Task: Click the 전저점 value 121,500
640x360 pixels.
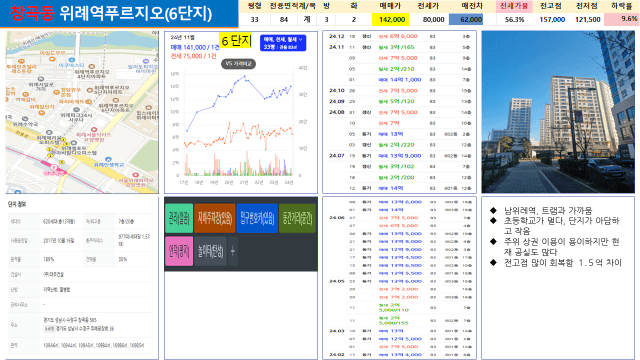Action: (x=587, y=19)
